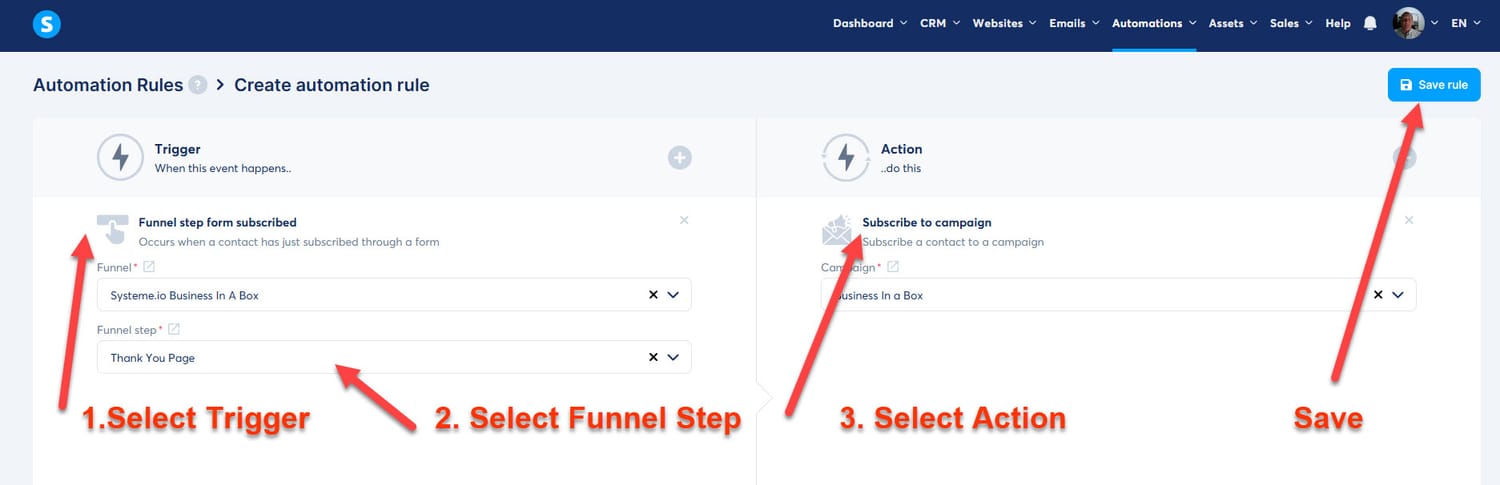Remove the Subscribe to campaign action
Screen dimensions: 1500x485
point(1409,220)
